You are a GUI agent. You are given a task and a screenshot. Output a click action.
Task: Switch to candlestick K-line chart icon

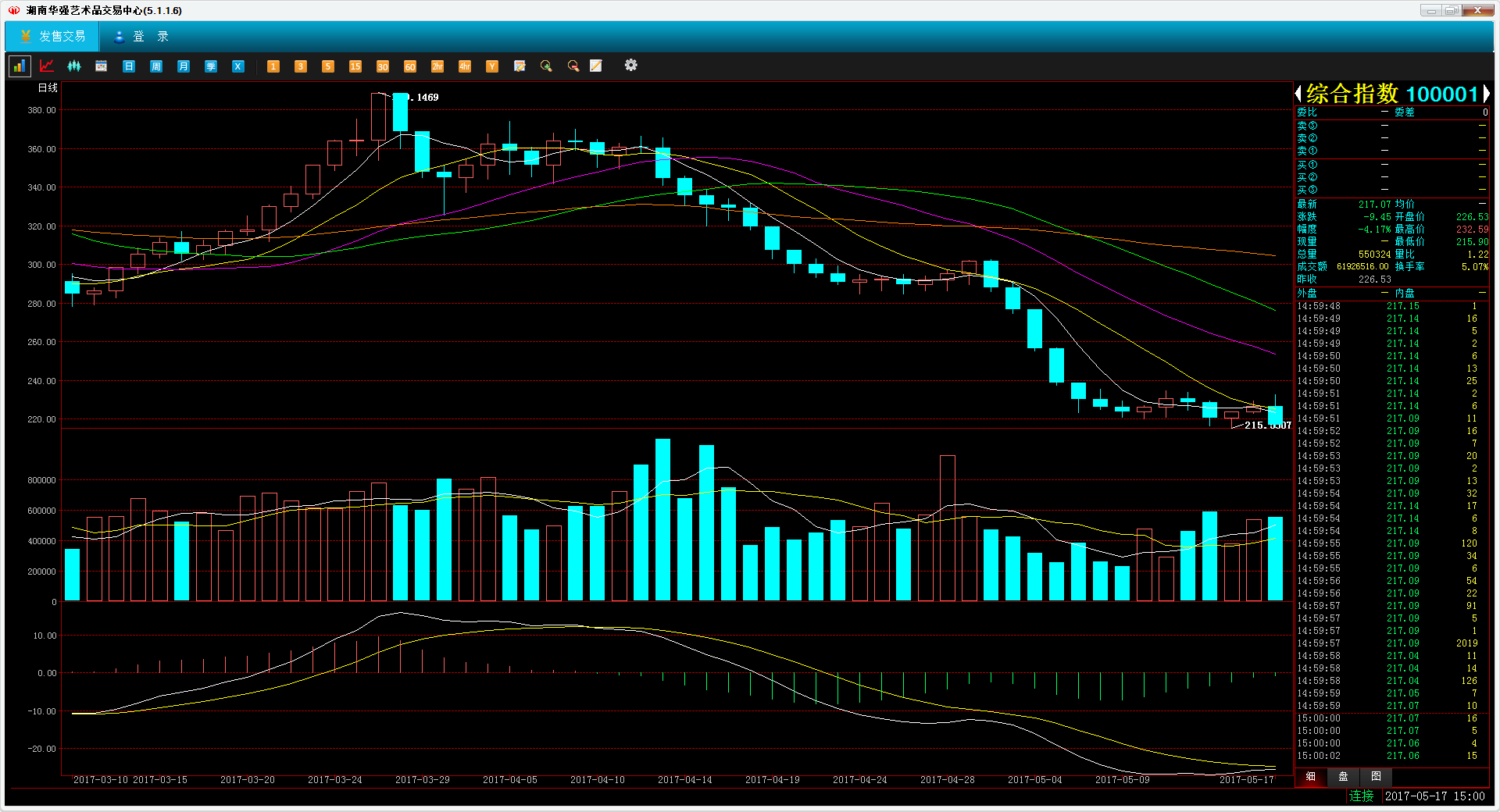pyautogui.click(x=74, y=66)
